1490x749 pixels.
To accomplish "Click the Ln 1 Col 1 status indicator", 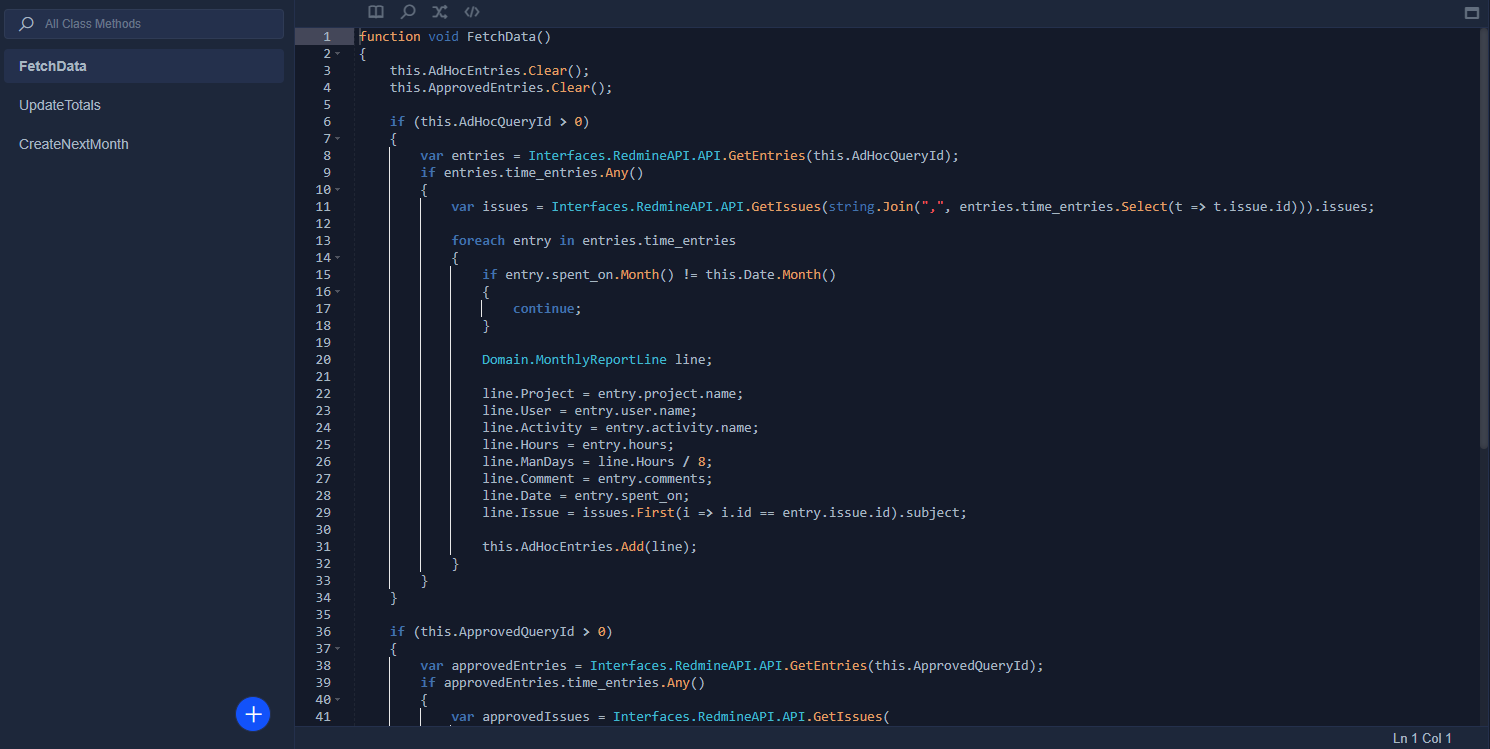I will point(1421,738).
